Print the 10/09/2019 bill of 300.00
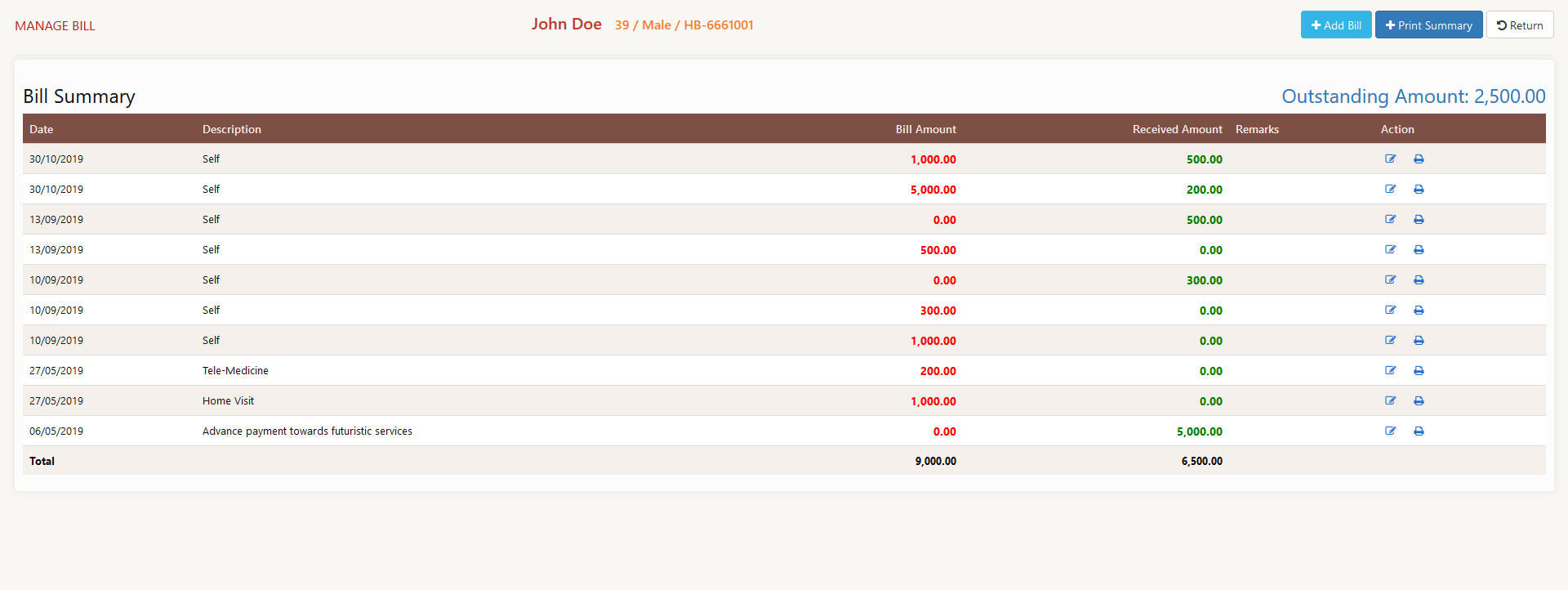 (1419, 311)
